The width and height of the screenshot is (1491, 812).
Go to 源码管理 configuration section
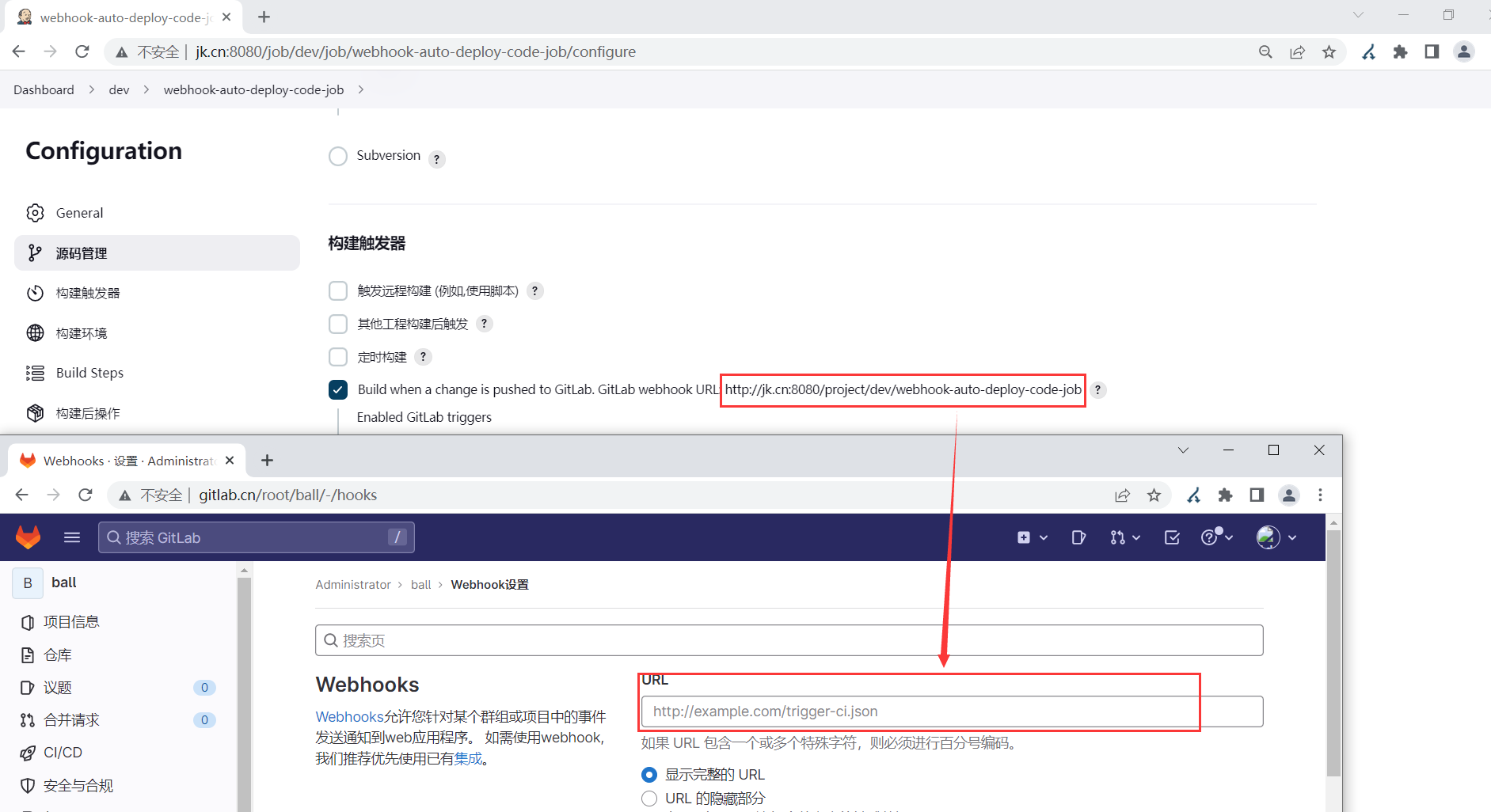click(157, 253)
